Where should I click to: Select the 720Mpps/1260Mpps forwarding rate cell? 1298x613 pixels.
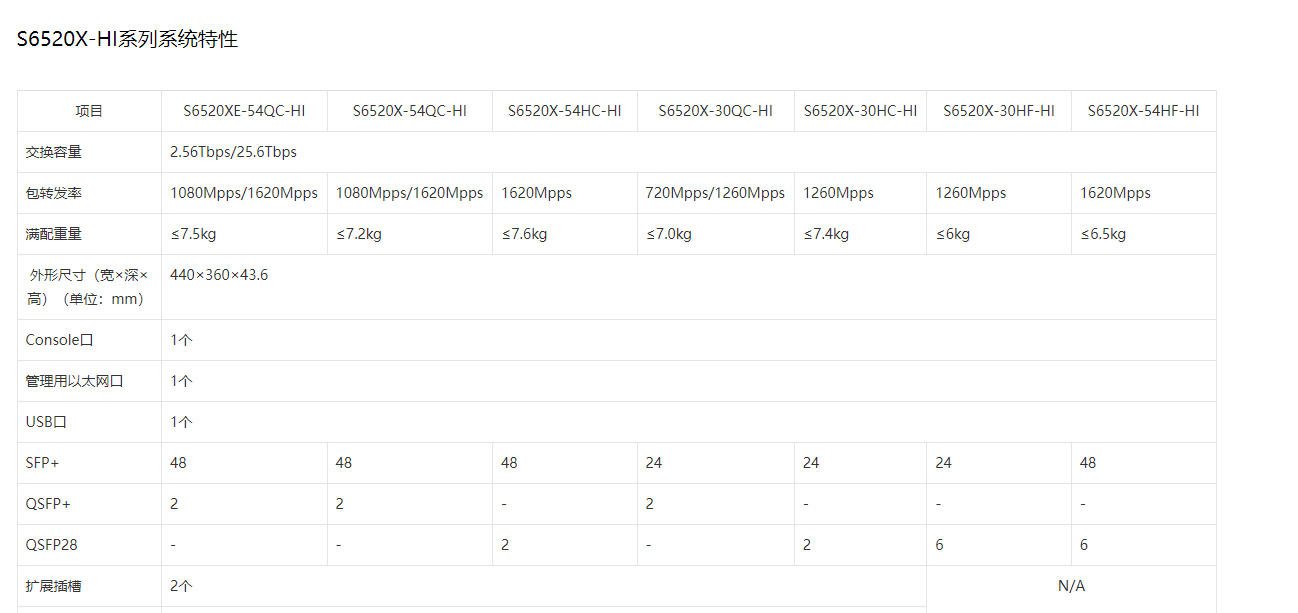click(715, 193)
